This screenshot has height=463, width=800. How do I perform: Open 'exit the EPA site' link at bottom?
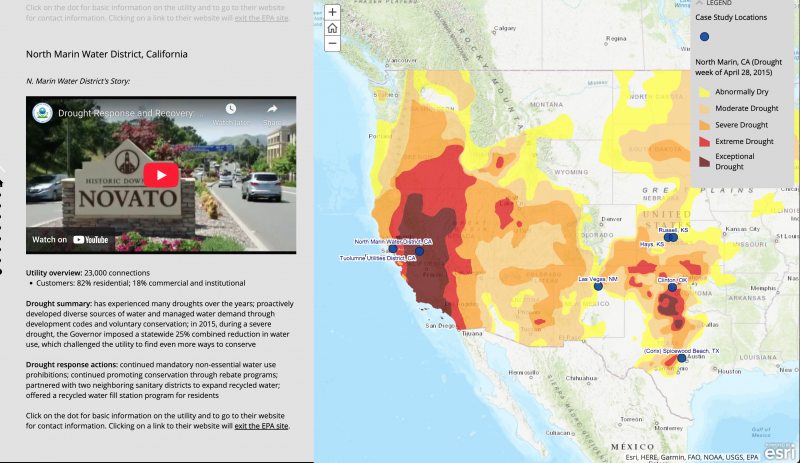pyautogui.click(x=261, y=426)
